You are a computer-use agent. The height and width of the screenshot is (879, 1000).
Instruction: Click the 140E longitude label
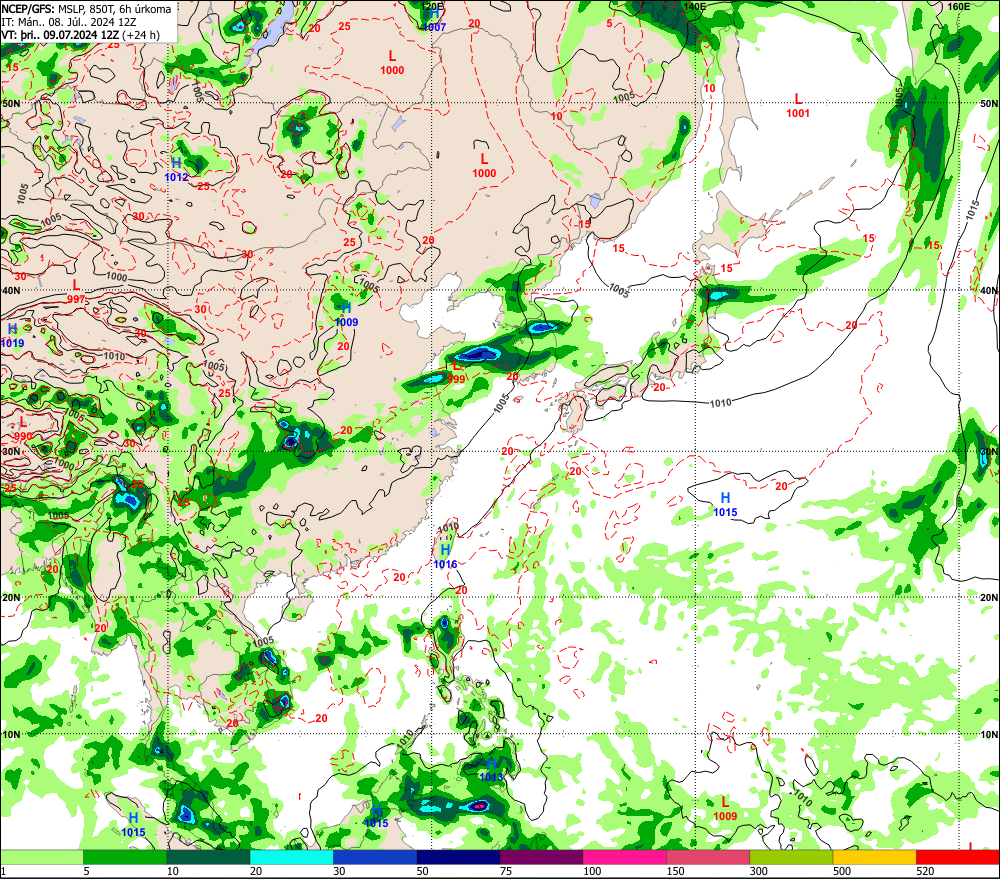(695, 6)
